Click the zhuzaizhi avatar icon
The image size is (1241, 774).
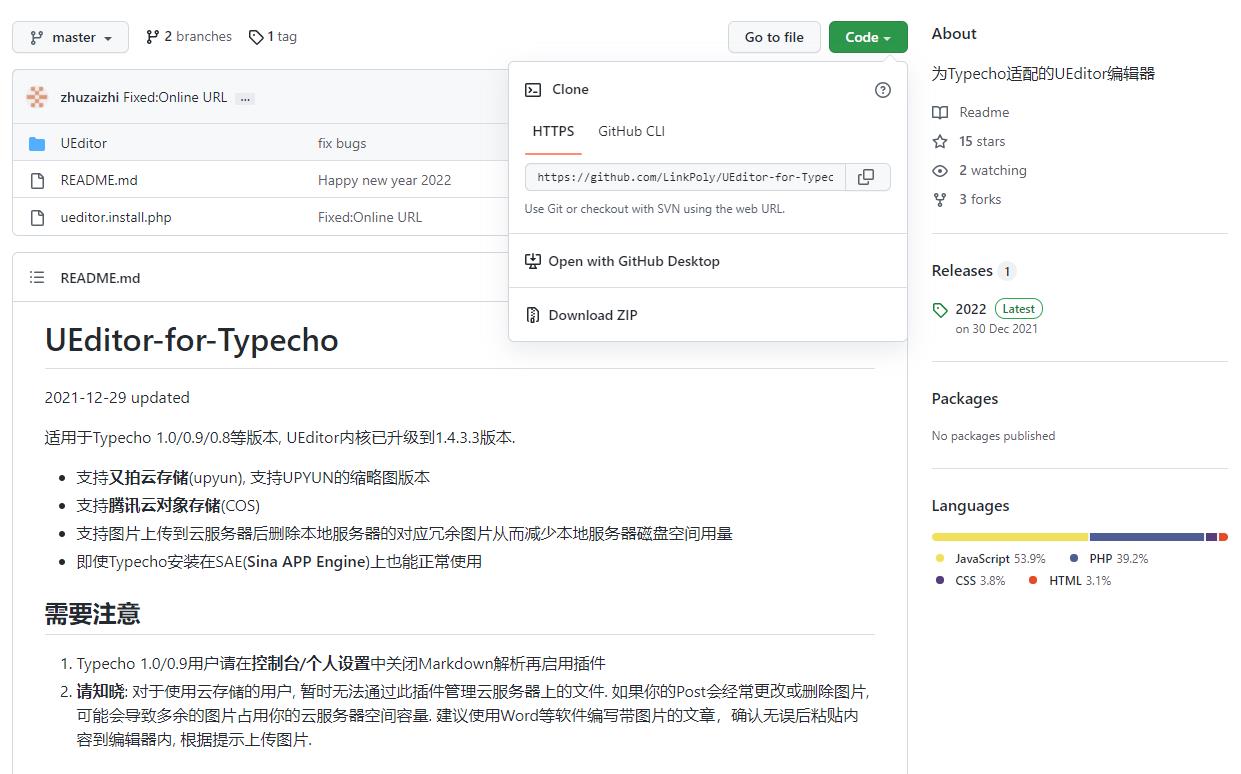point(37,97)
